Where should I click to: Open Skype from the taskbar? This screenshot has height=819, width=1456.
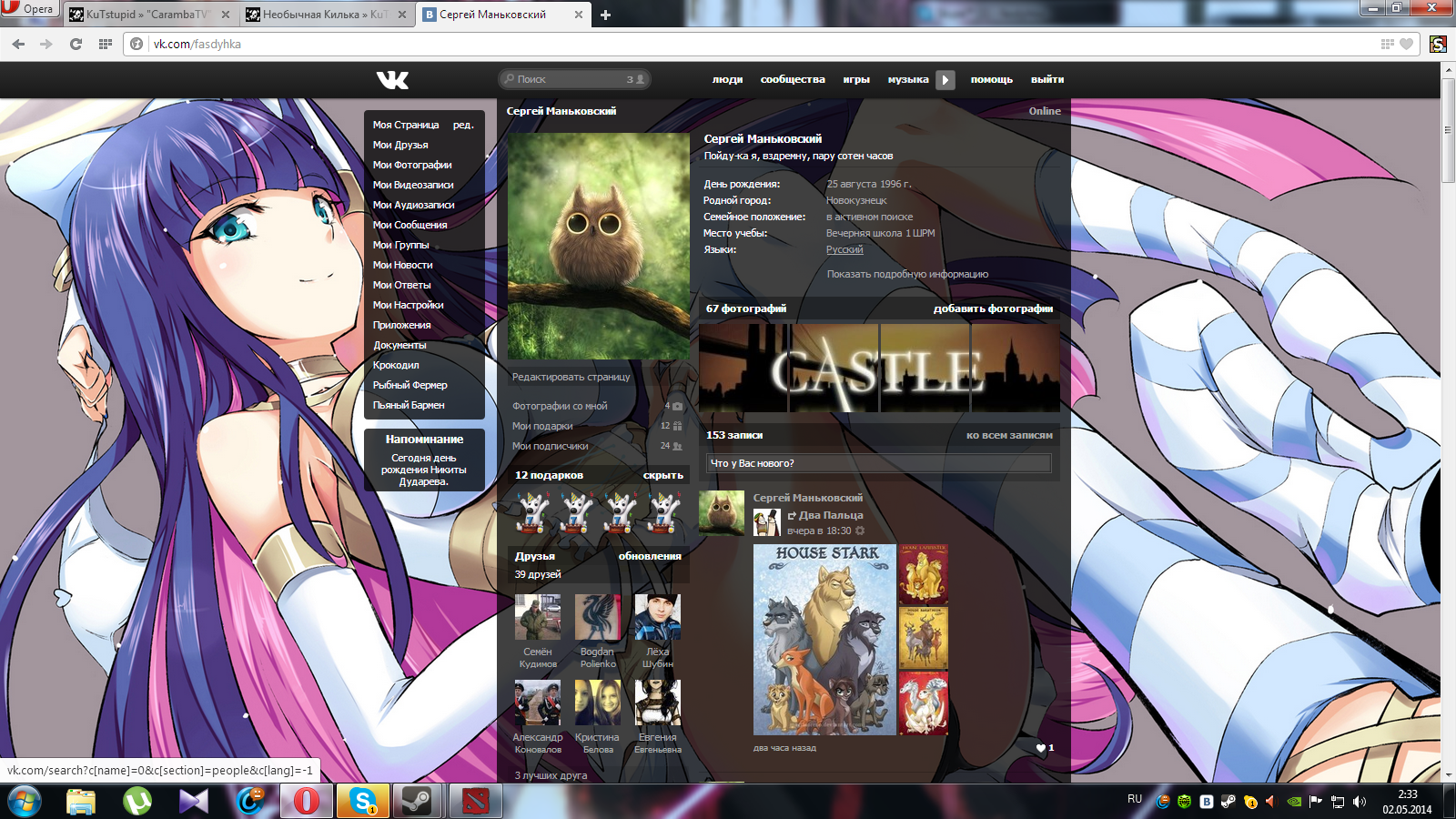(363, 802)
